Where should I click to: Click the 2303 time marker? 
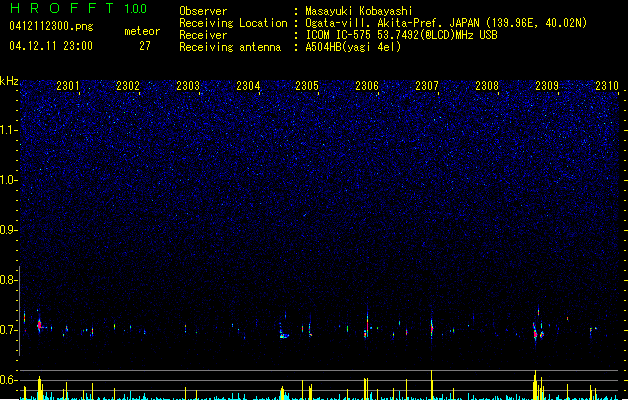coord(188,86)
